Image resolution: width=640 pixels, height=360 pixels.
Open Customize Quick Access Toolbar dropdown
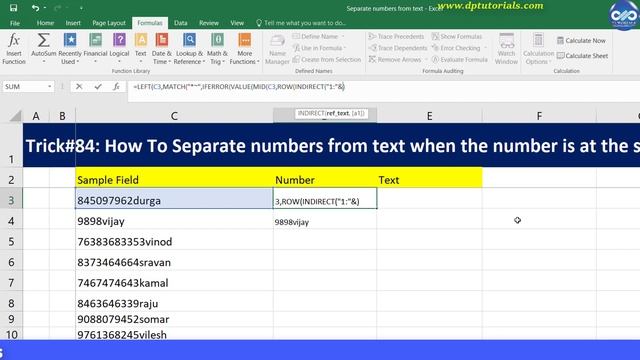81,8
